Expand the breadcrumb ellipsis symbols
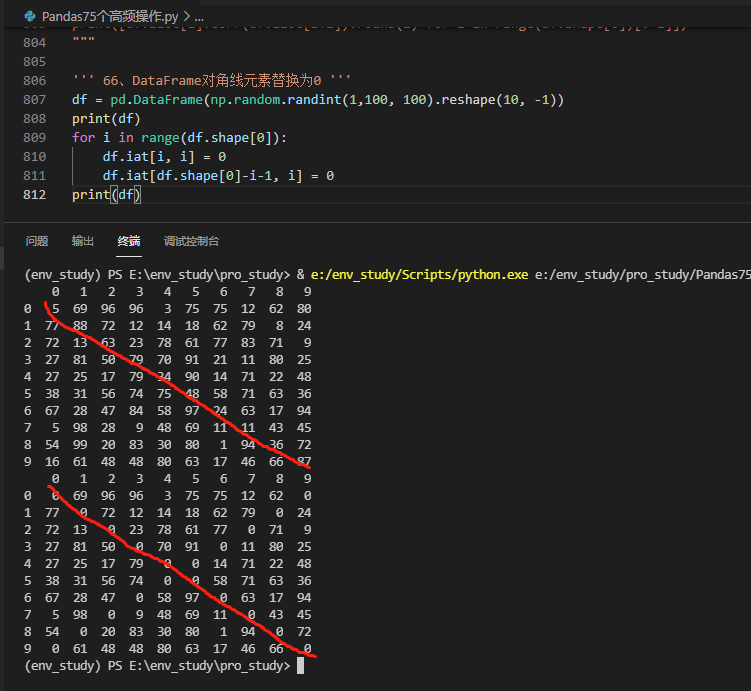 point(199,17)
